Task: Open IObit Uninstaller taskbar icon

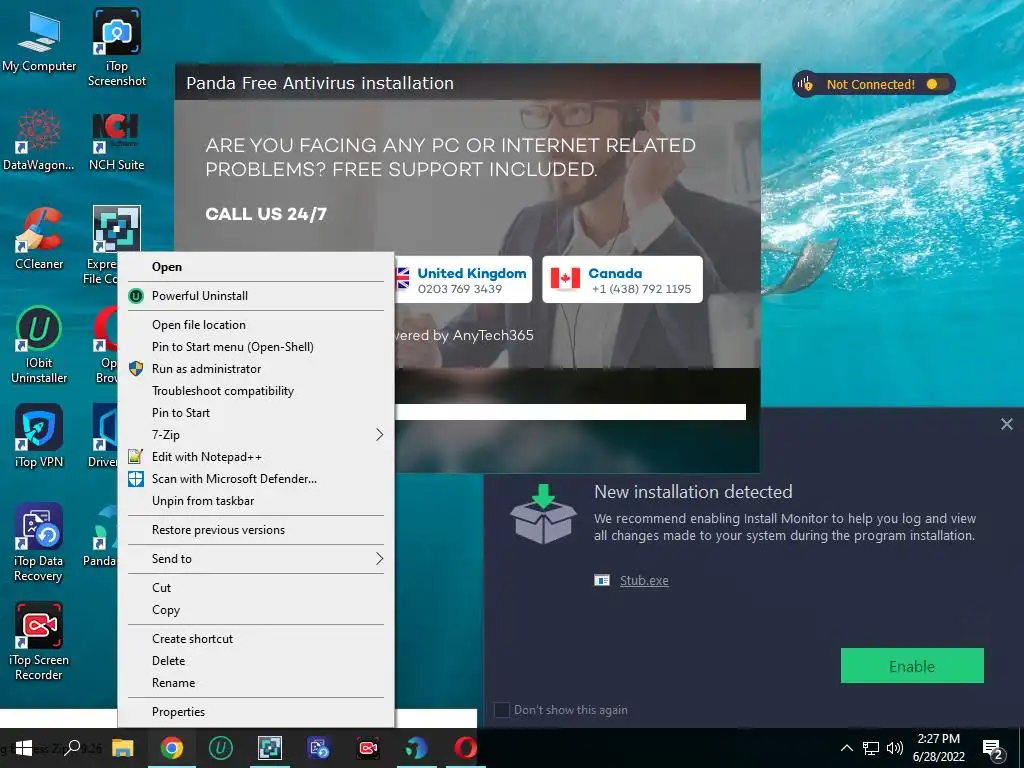Action: pos(221,748)
